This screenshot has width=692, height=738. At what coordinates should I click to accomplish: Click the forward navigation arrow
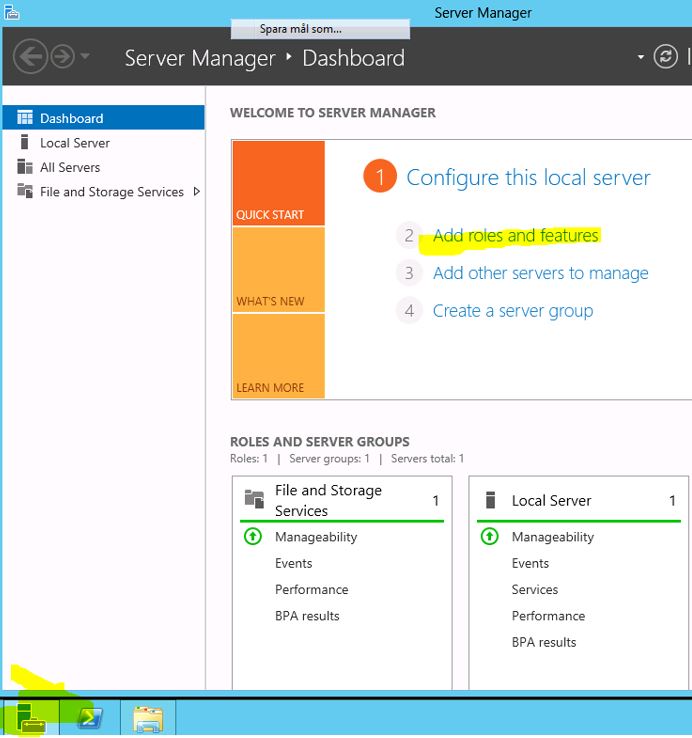(63, 57)
